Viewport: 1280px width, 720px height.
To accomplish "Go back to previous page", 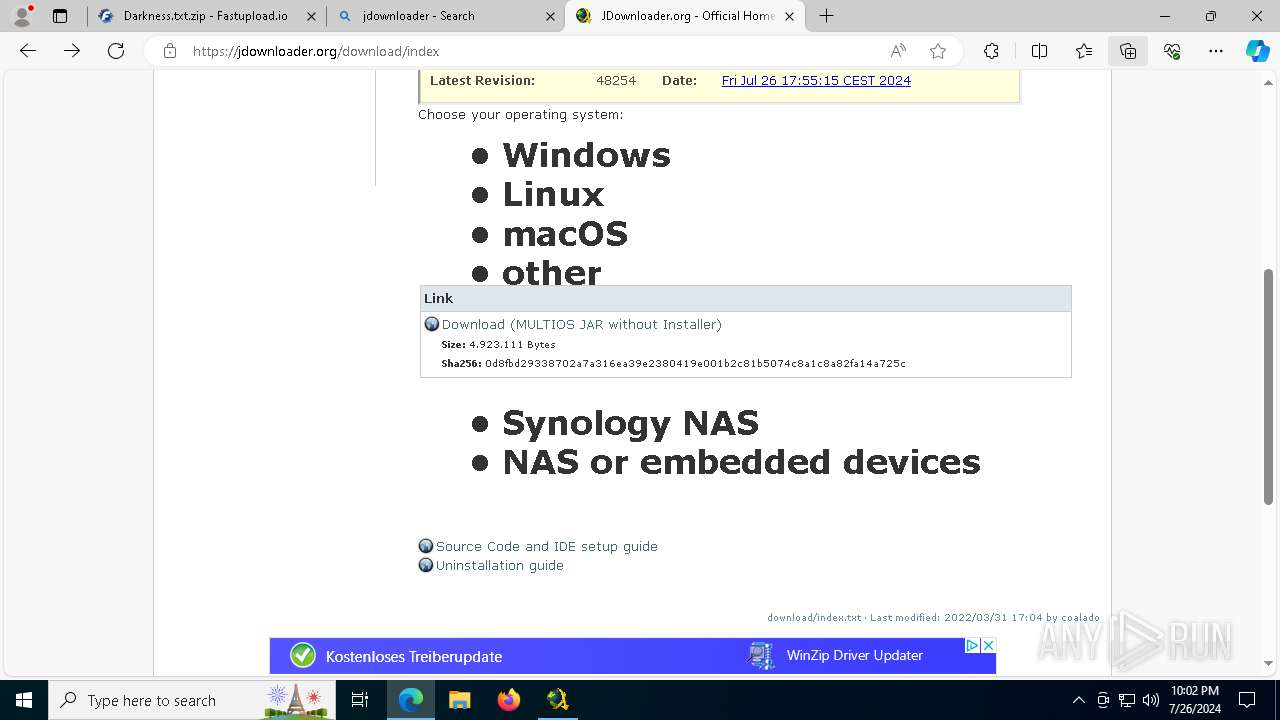I will [28, 51].
